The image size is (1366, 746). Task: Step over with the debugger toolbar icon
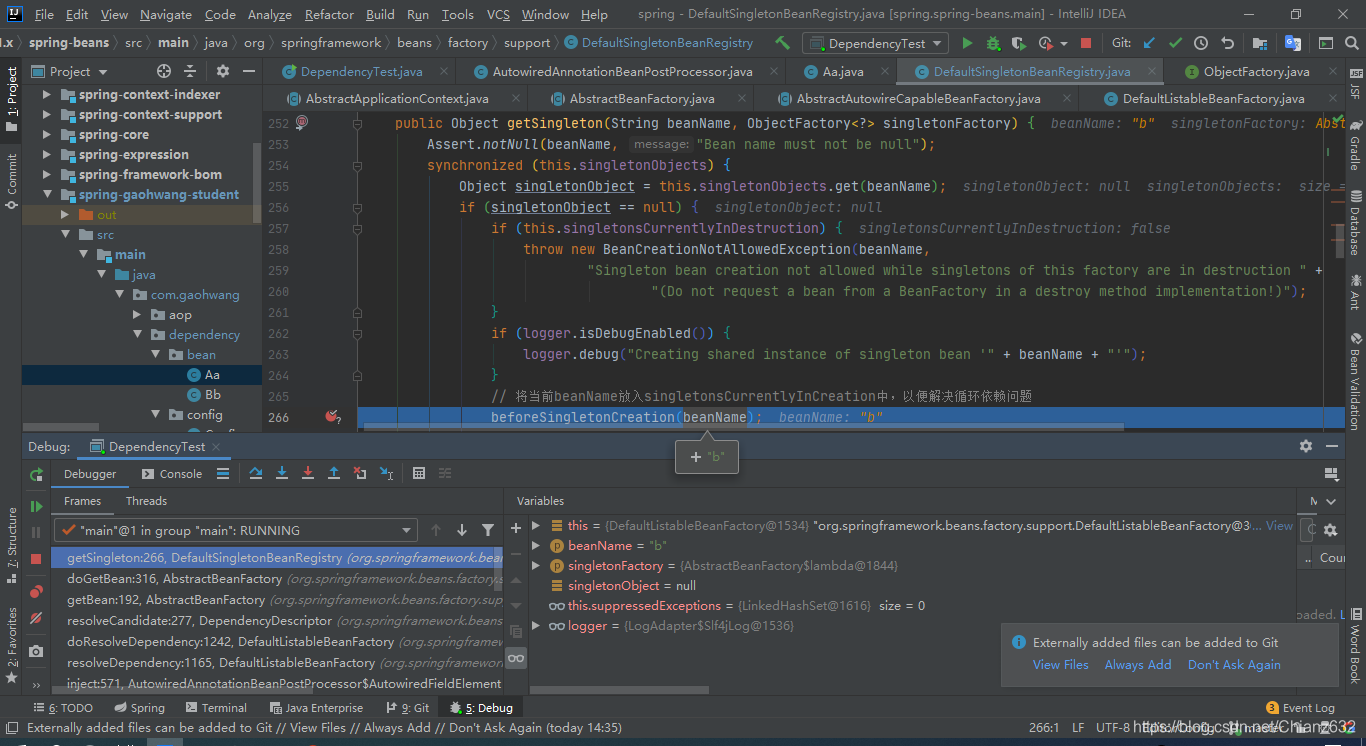[256, 473]
